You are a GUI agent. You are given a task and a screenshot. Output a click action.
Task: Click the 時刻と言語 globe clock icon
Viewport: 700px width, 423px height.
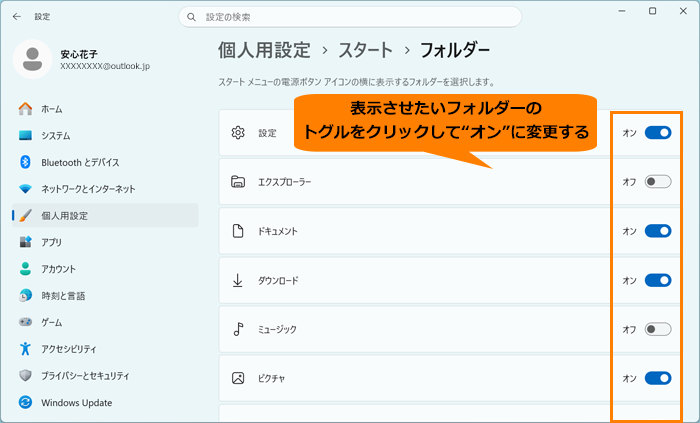25,295
